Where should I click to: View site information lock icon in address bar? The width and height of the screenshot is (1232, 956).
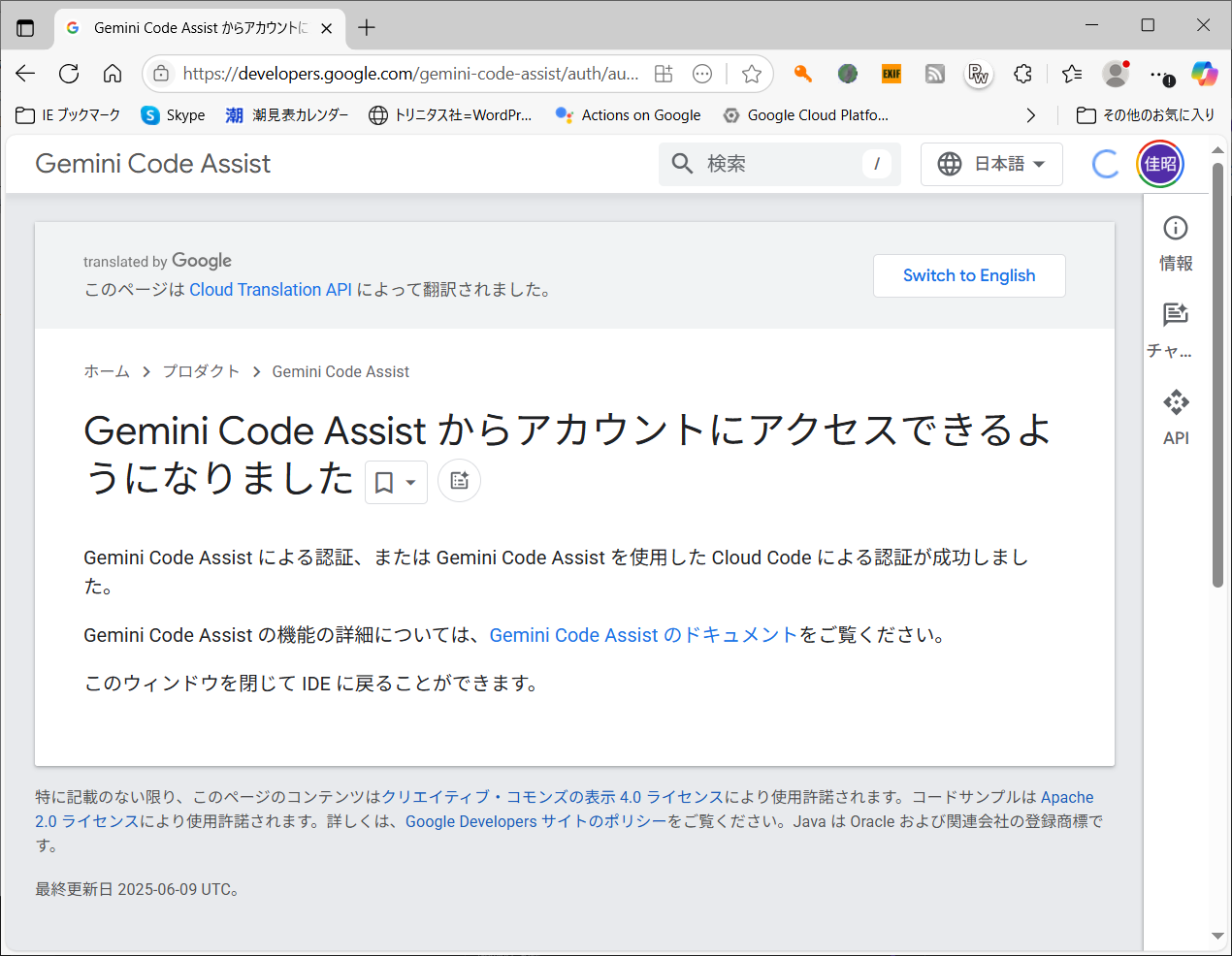tap(162, 74)
